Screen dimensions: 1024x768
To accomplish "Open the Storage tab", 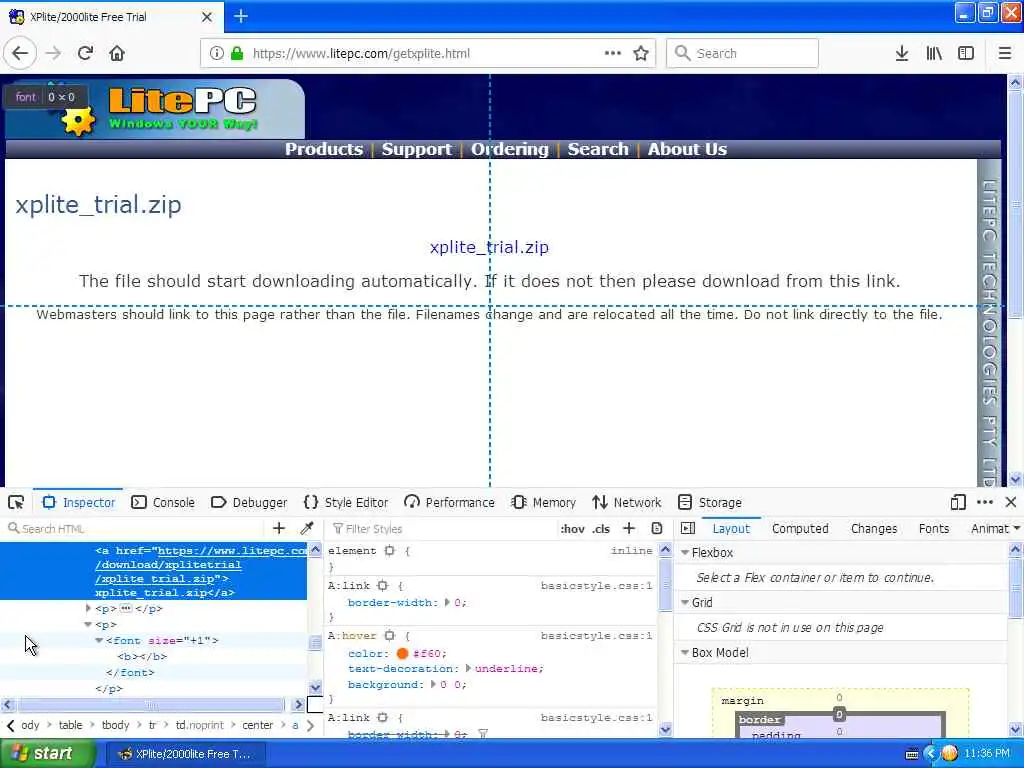I will (710, 502).
